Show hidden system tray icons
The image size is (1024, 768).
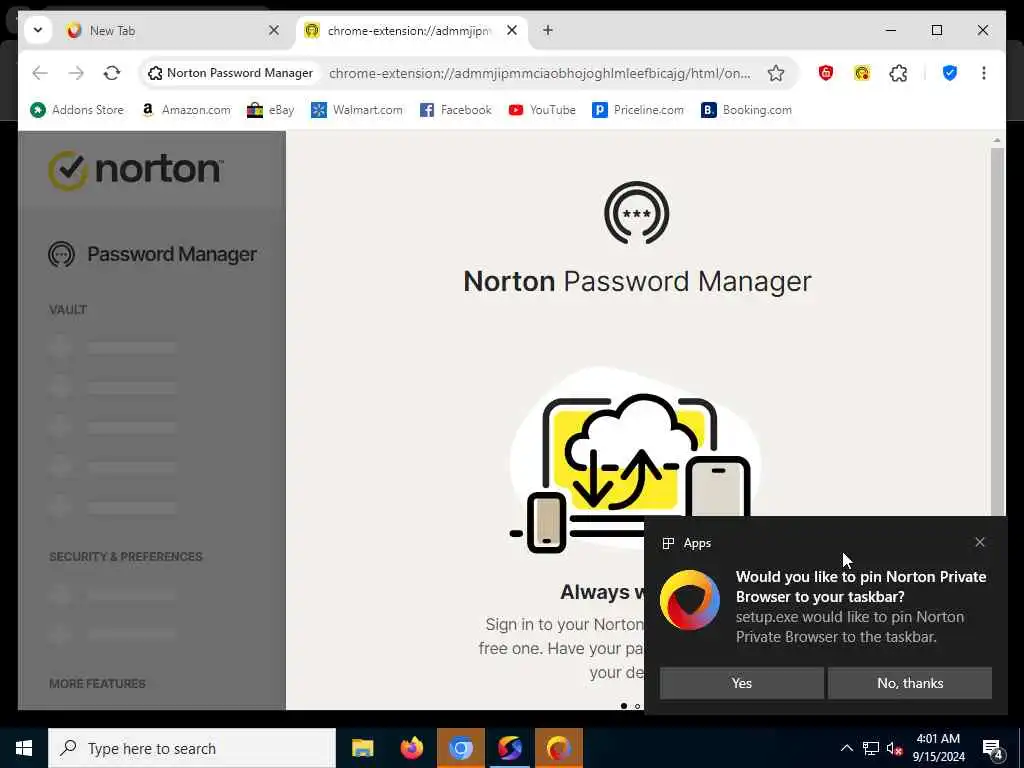click(x=846, y=748)
